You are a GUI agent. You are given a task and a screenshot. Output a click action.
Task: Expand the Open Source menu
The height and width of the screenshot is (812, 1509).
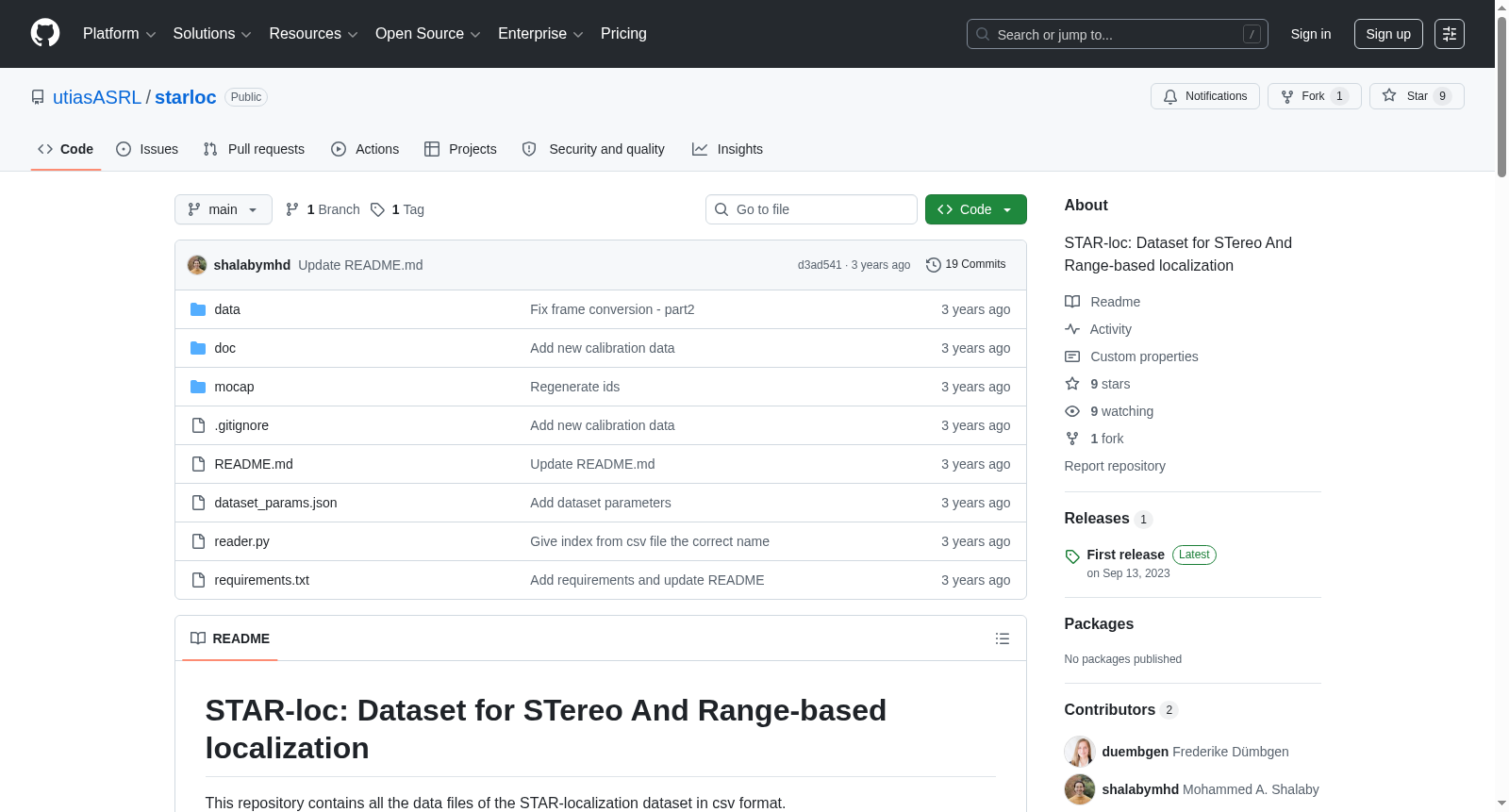428,34
